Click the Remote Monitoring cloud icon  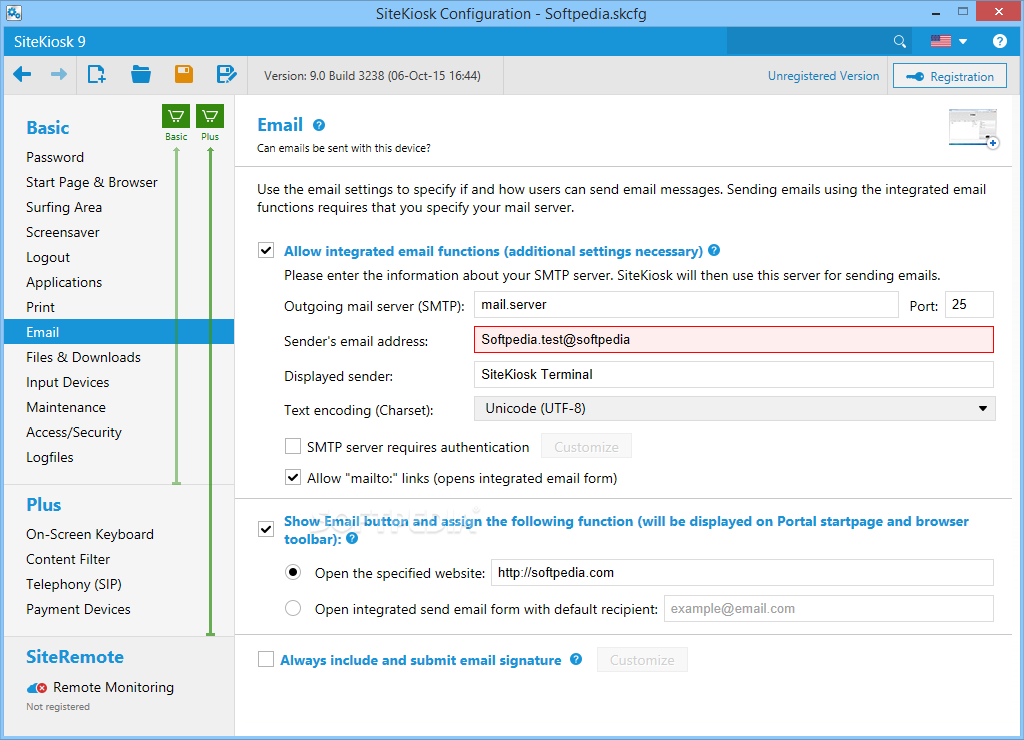[37, 688]
